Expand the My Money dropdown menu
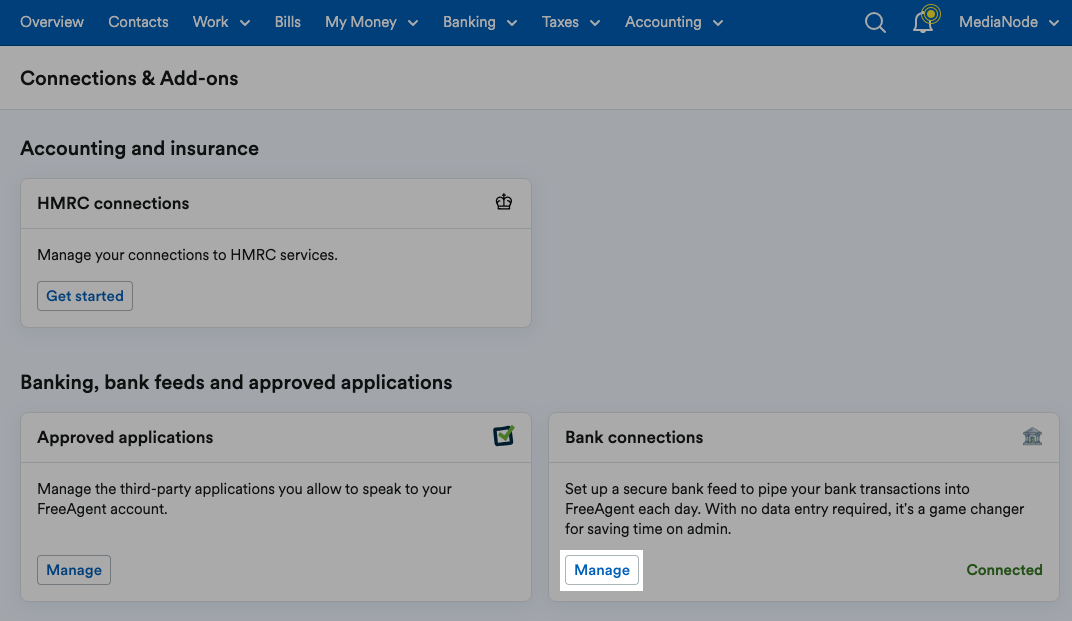The width and height of the screenshot is (1072, 621). [372, 22]
